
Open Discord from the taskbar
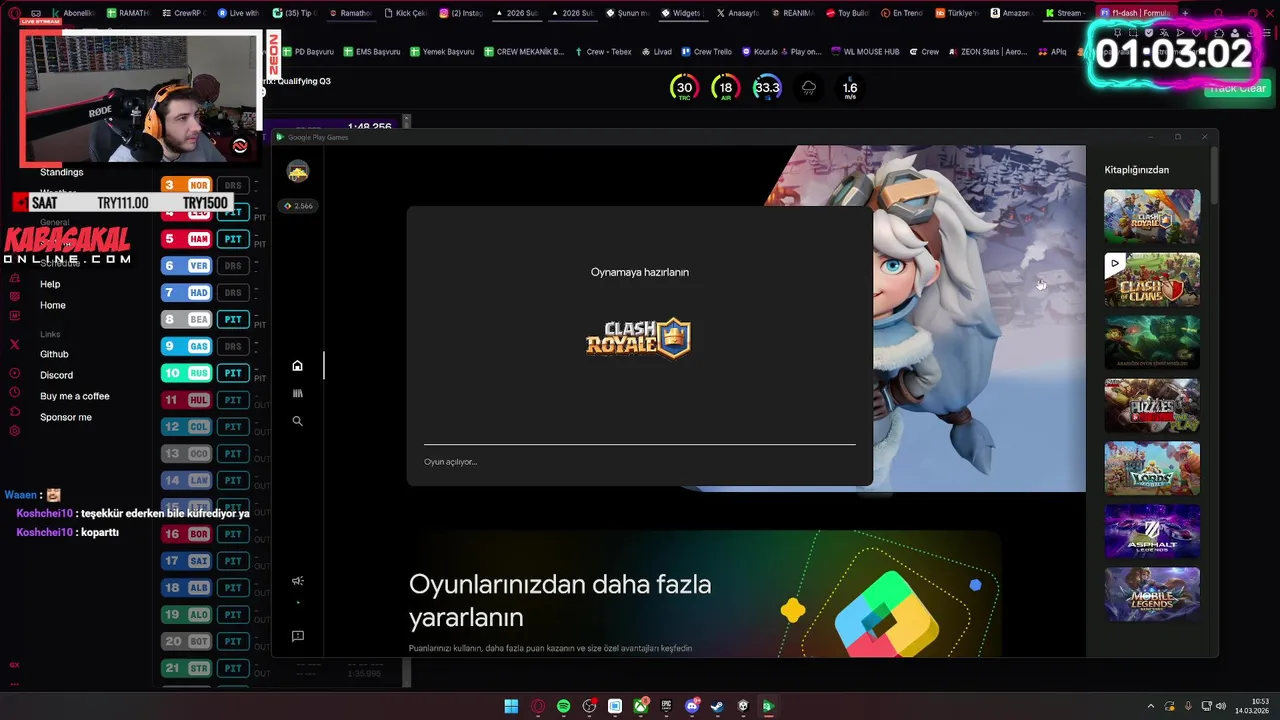[692, 706]
